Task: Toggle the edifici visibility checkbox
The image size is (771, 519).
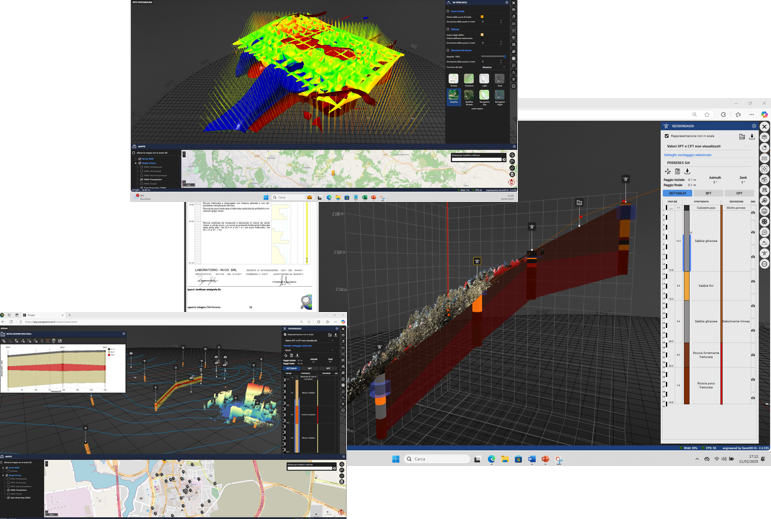Action: click(482, 35)
